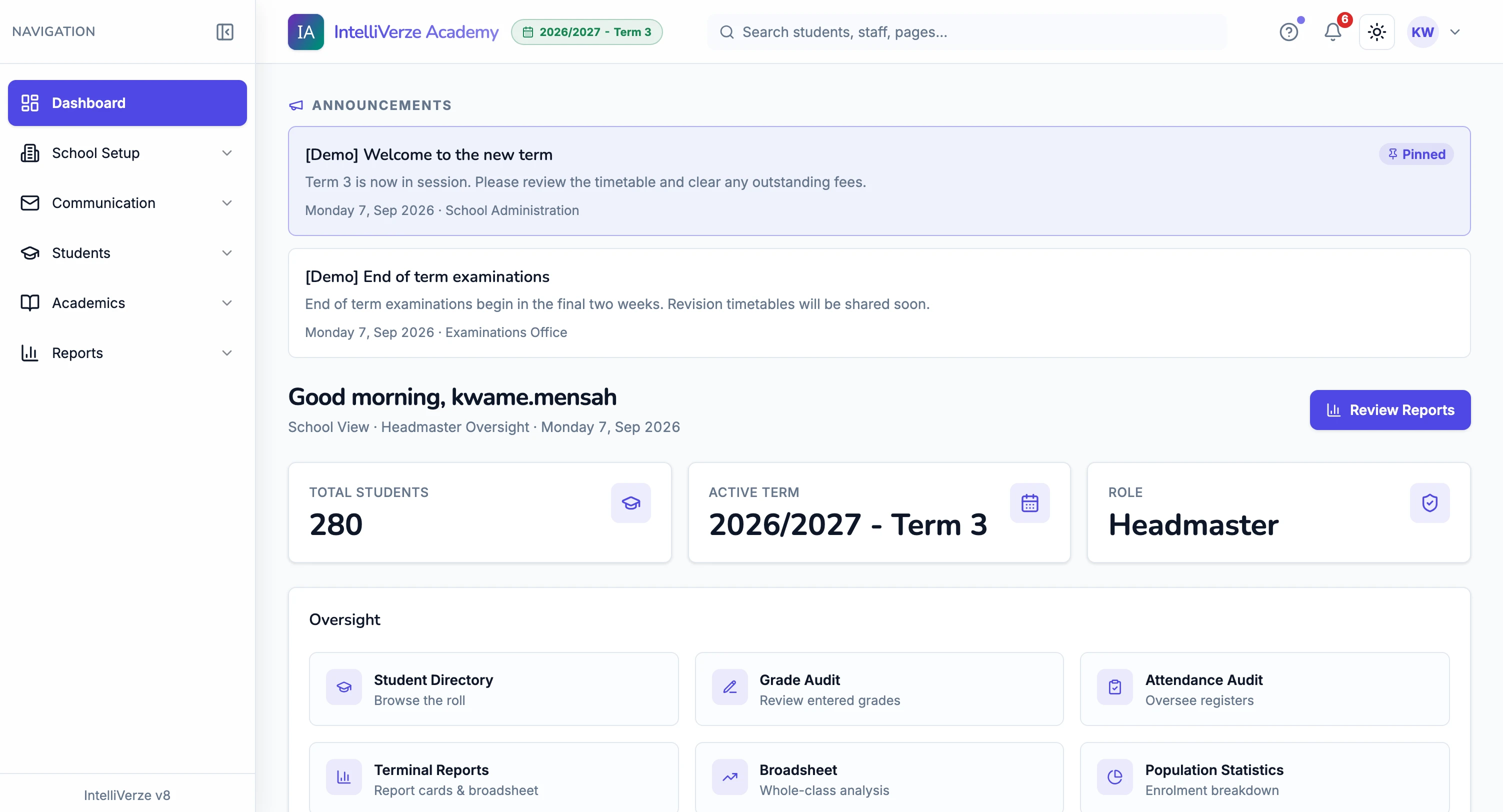Viewport: 1503px width, 812px height.
Task: Click the Grade Audit pencil icon
Action: 729,687
